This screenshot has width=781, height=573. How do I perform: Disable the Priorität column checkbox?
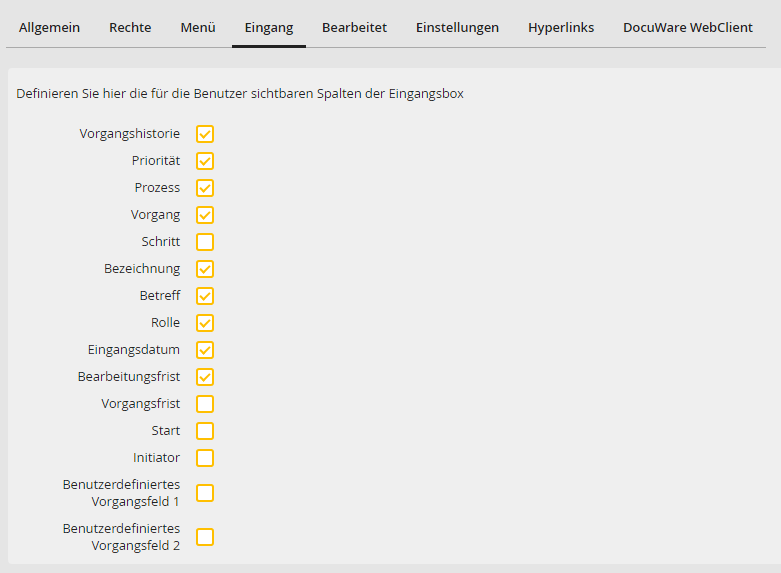tap(205, 161)
